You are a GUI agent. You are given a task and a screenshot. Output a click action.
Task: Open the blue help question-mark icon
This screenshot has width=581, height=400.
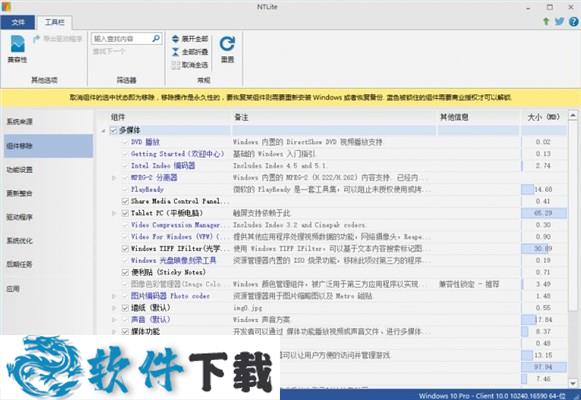click(574, 21)
